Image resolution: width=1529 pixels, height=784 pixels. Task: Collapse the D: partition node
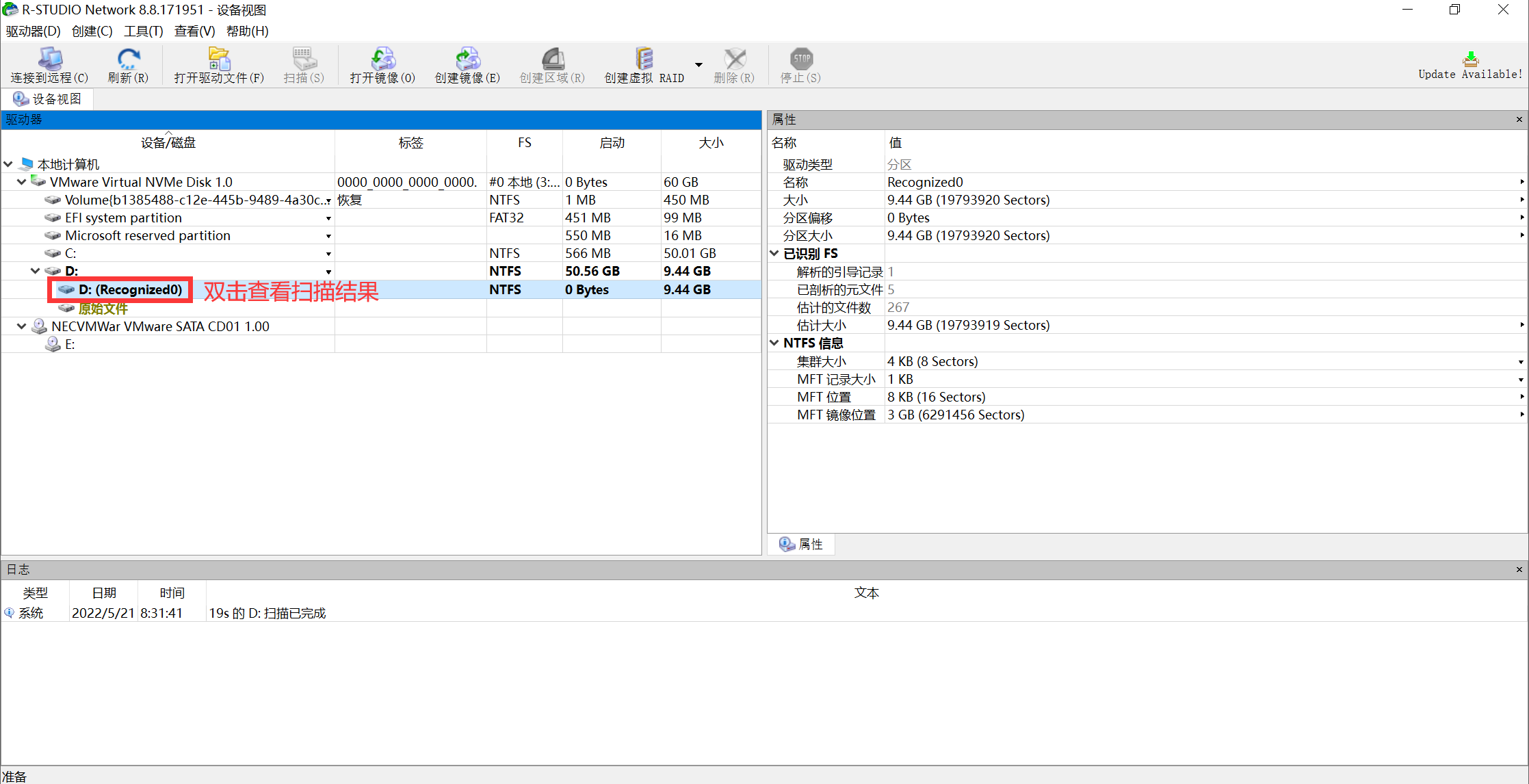point(36,271)
